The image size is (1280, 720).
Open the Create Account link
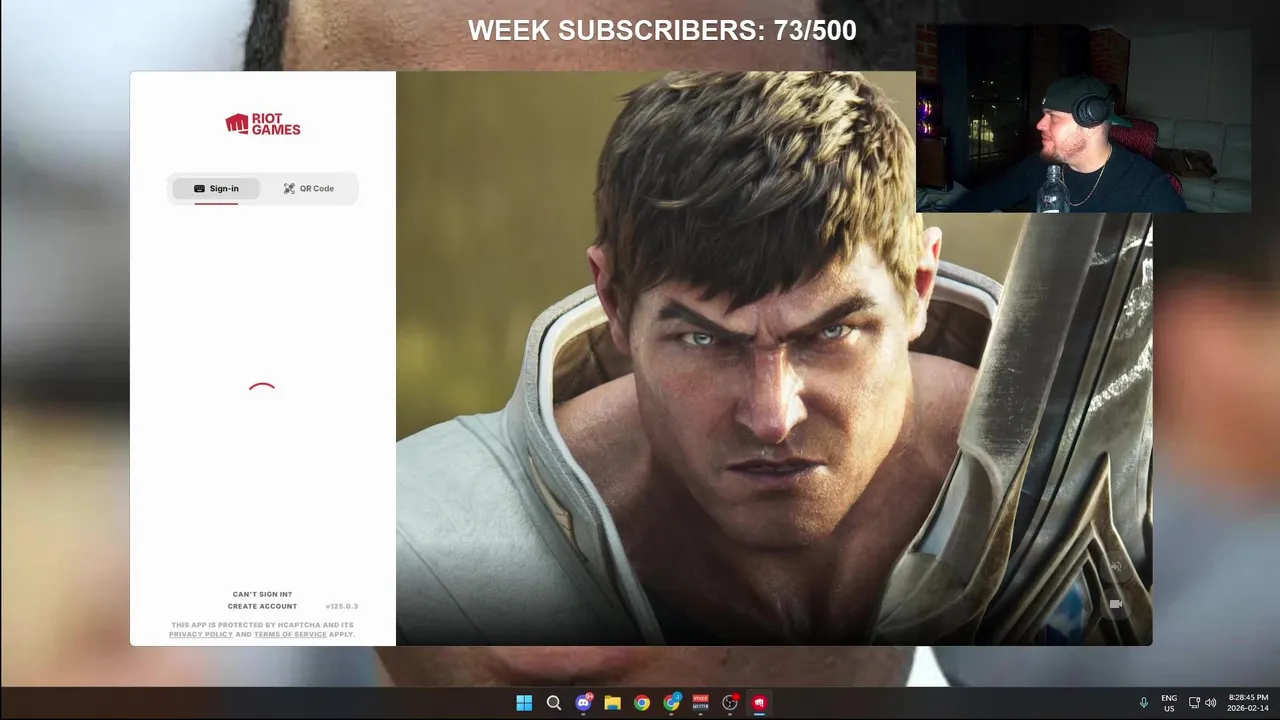click(x=262, y=606)
